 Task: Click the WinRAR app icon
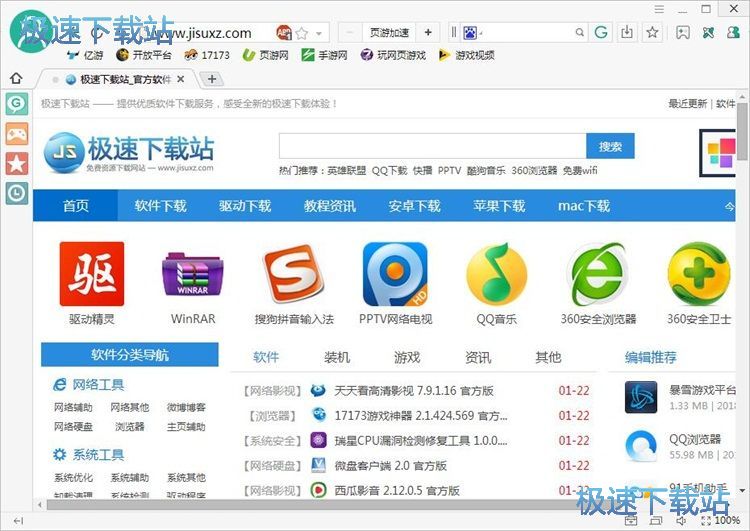[192, 275]
